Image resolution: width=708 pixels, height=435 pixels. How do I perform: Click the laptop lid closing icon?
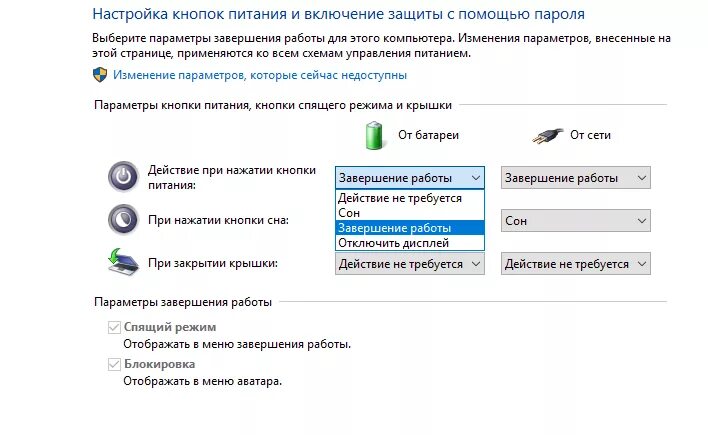(x=123, y=262)
